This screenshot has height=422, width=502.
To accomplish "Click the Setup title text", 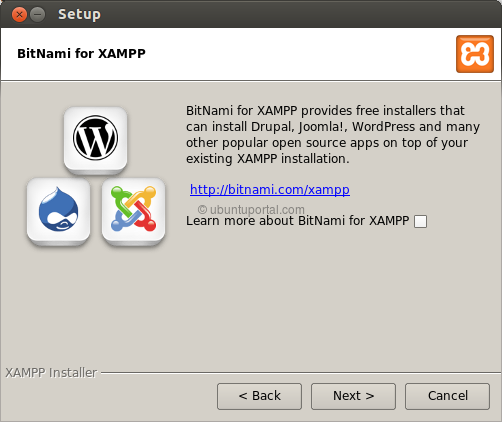I will (79, 14).
